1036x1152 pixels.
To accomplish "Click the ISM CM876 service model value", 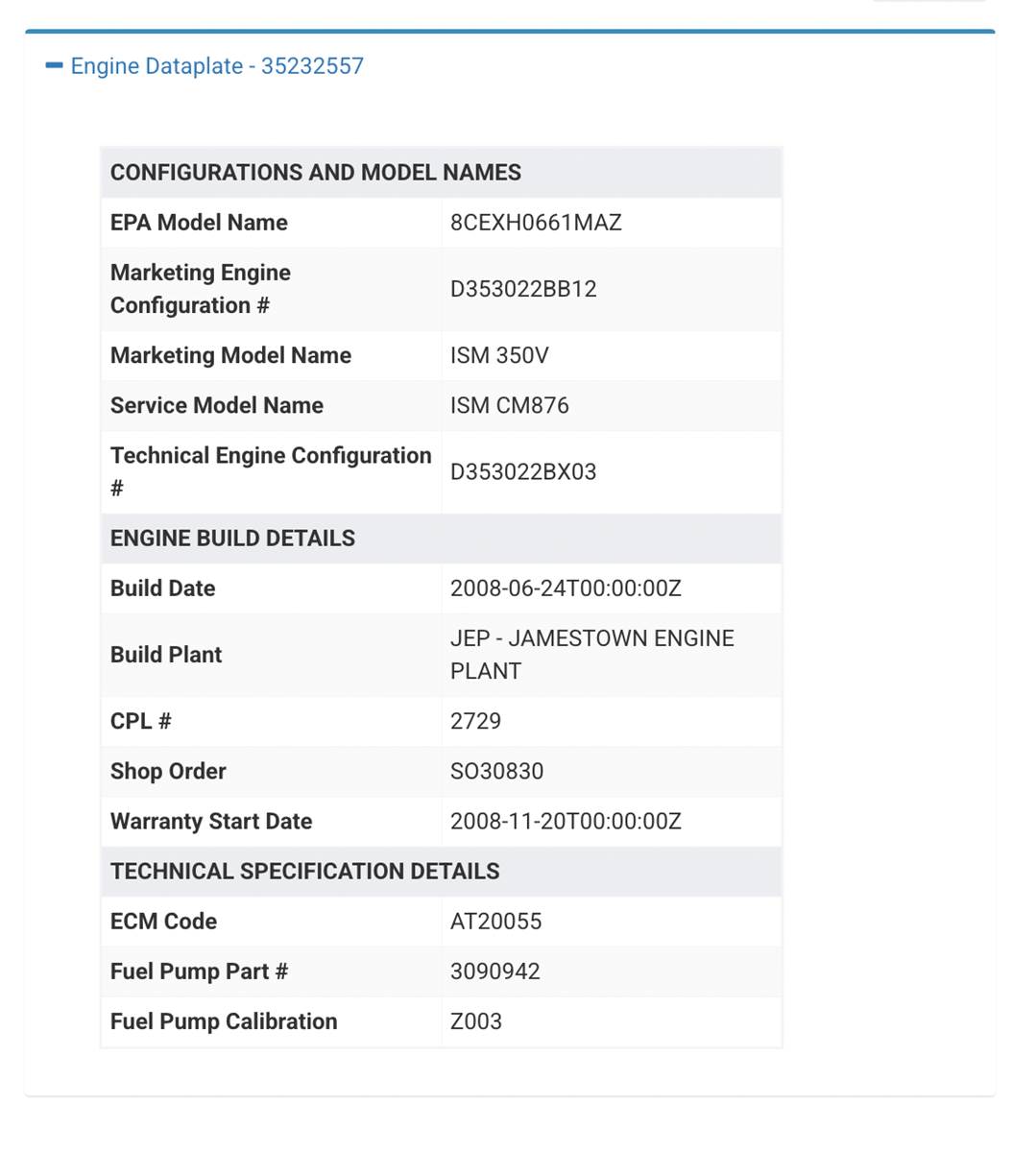I will pyautogui.click(x=509, y=405).
